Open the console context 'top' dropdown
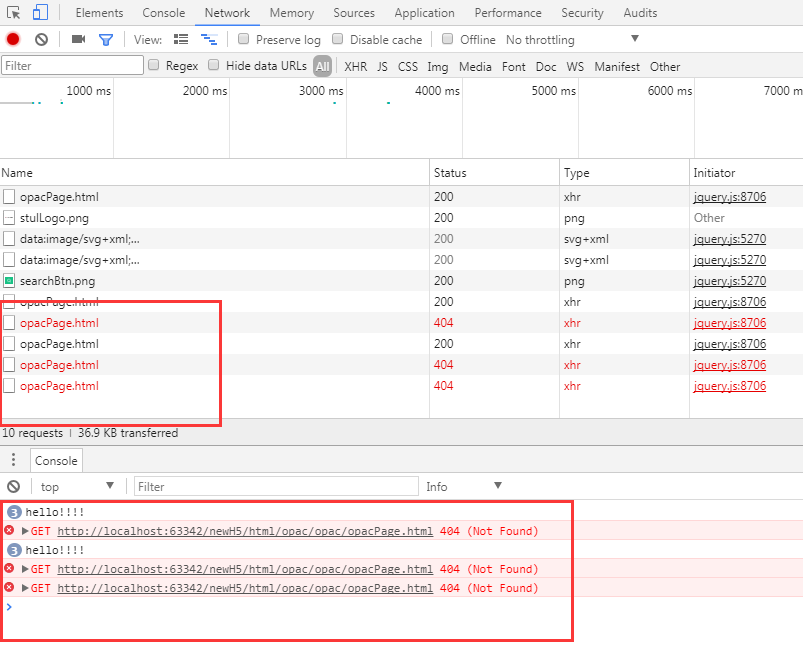 [77, 486]
